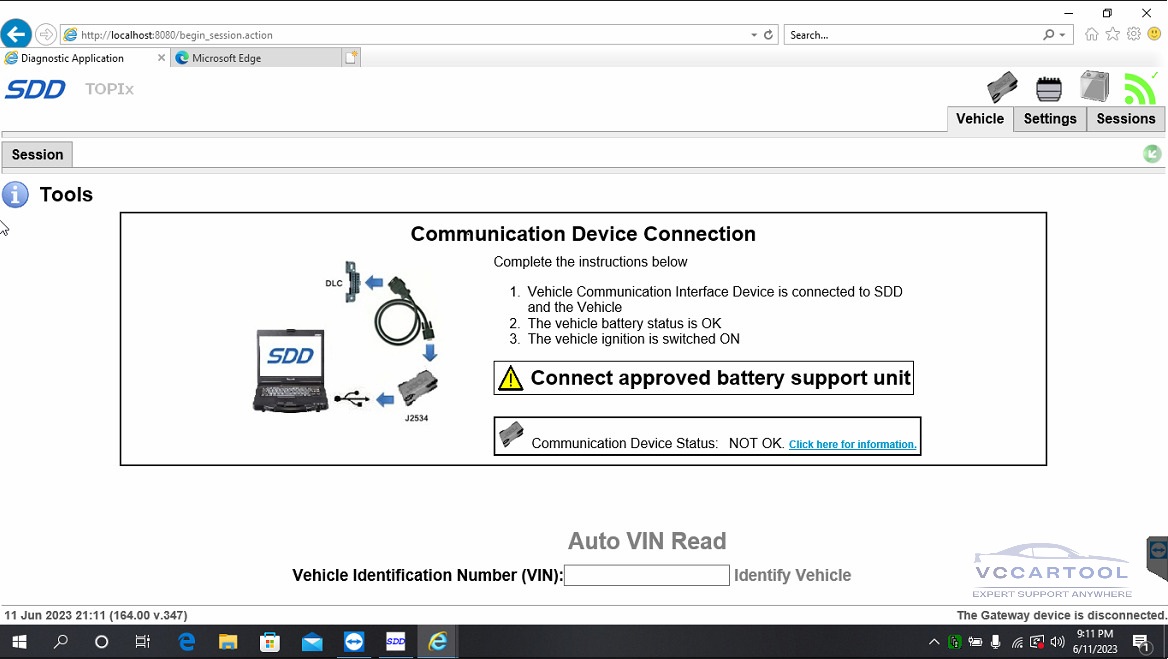
Task: Click the vehicle battery status icon
Action: [x=1094, y=87]
